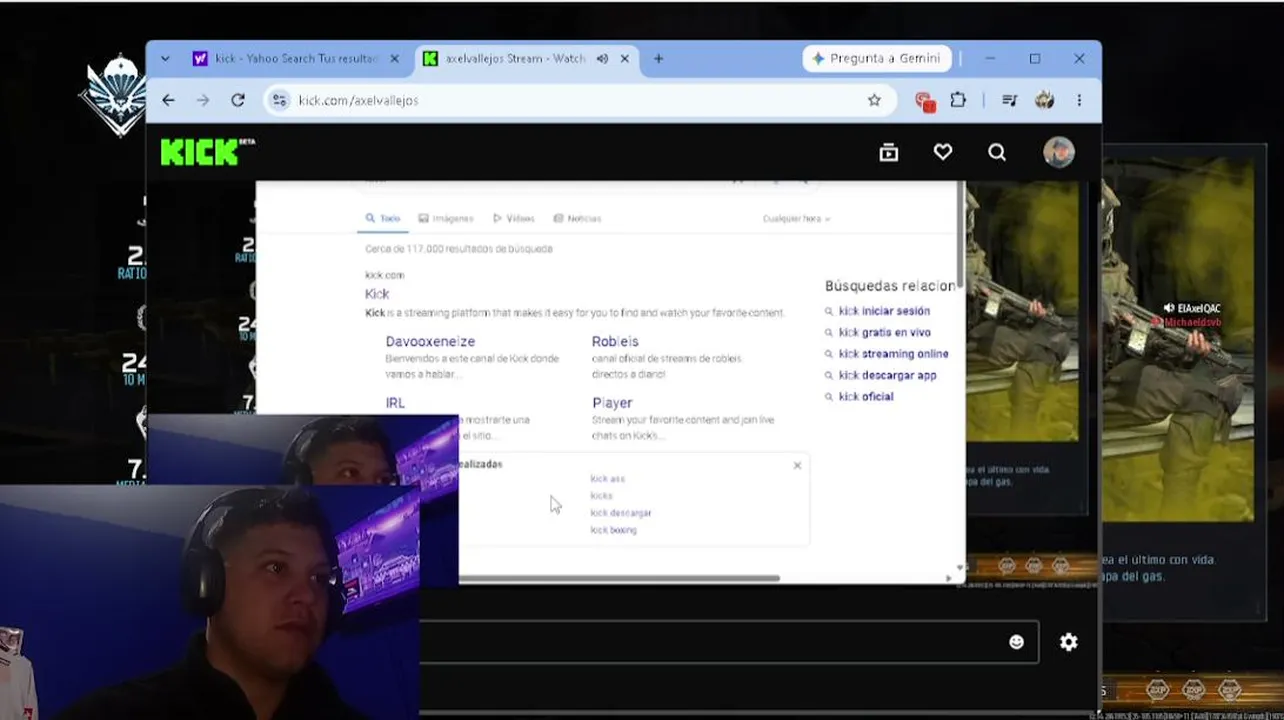Open the Kick following heart icon

[943, 152]
